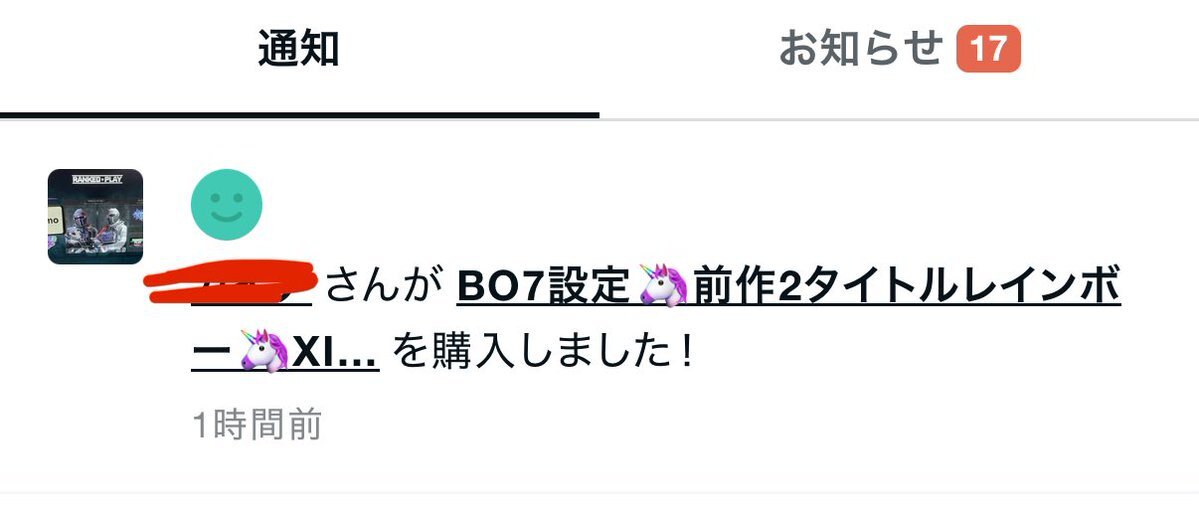Open the Ranked Play product thumbnail
Image resolution: width=1199 pixels, height=514 pixels.
(x=96, y=216)
